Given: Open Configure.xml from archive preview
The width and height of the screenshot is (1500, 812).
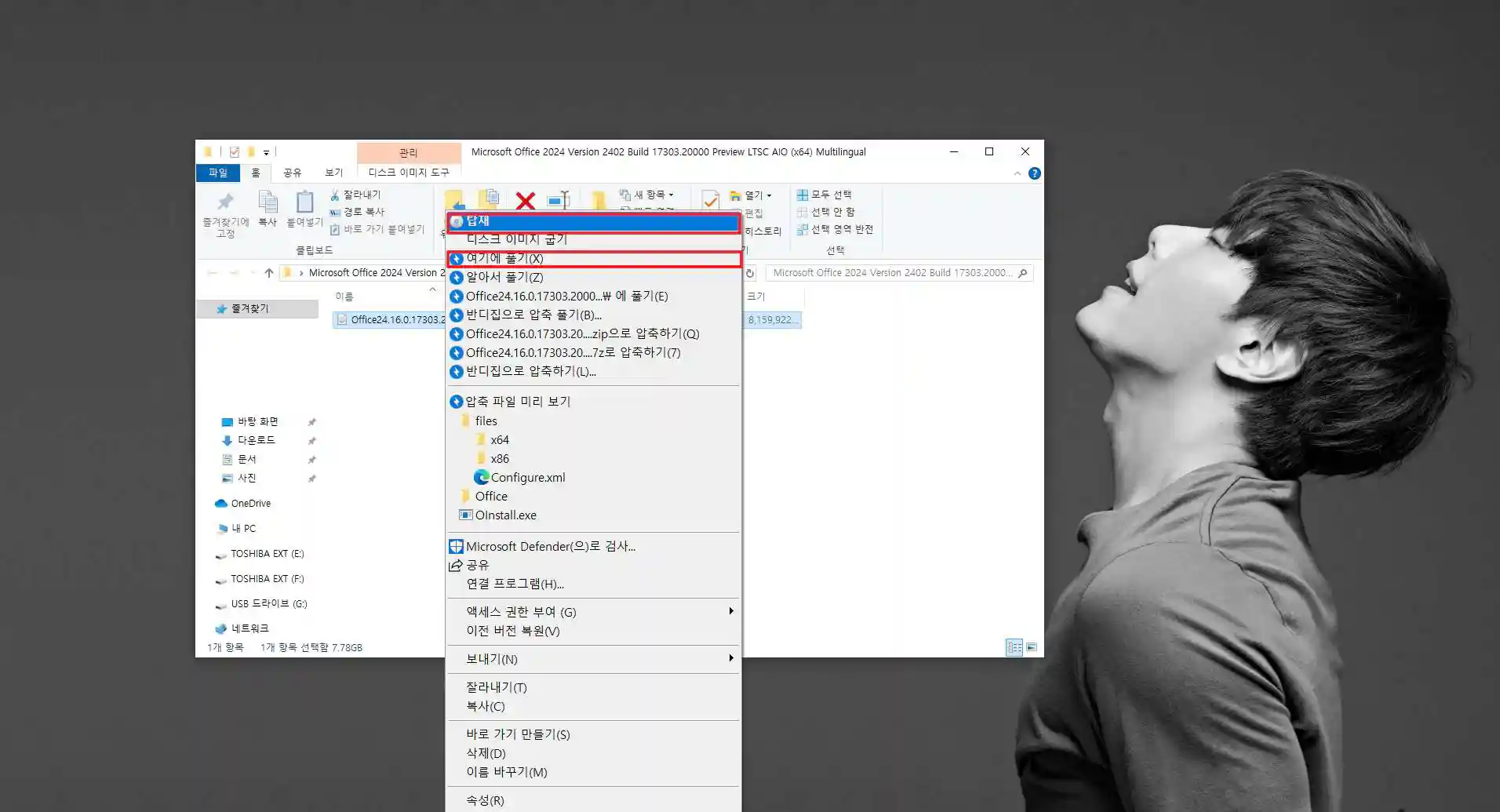Looking at the screenshot, I should [519, 477].
